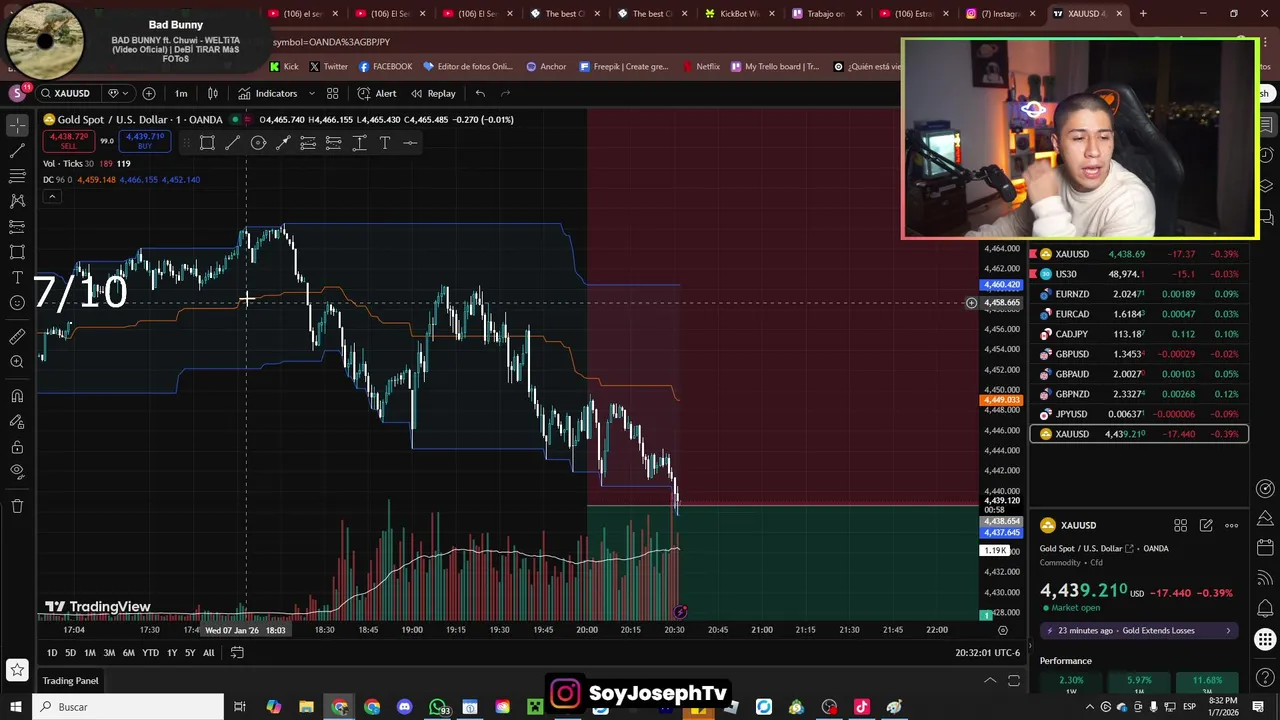Screen dimensions: 1280x720
Task: Toggle hide all drawings eye icon
Action: (x=17, y=472)
